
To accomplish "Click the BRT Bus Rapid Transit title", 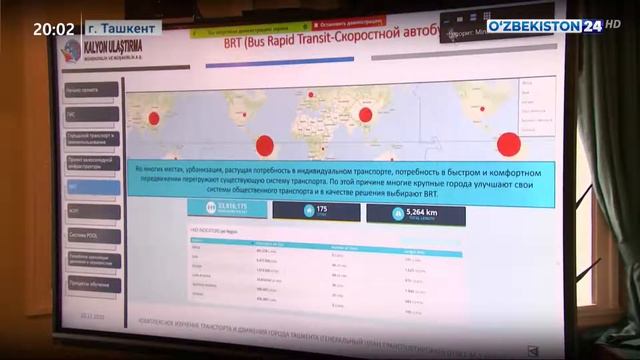I will (x=331, y=37).
